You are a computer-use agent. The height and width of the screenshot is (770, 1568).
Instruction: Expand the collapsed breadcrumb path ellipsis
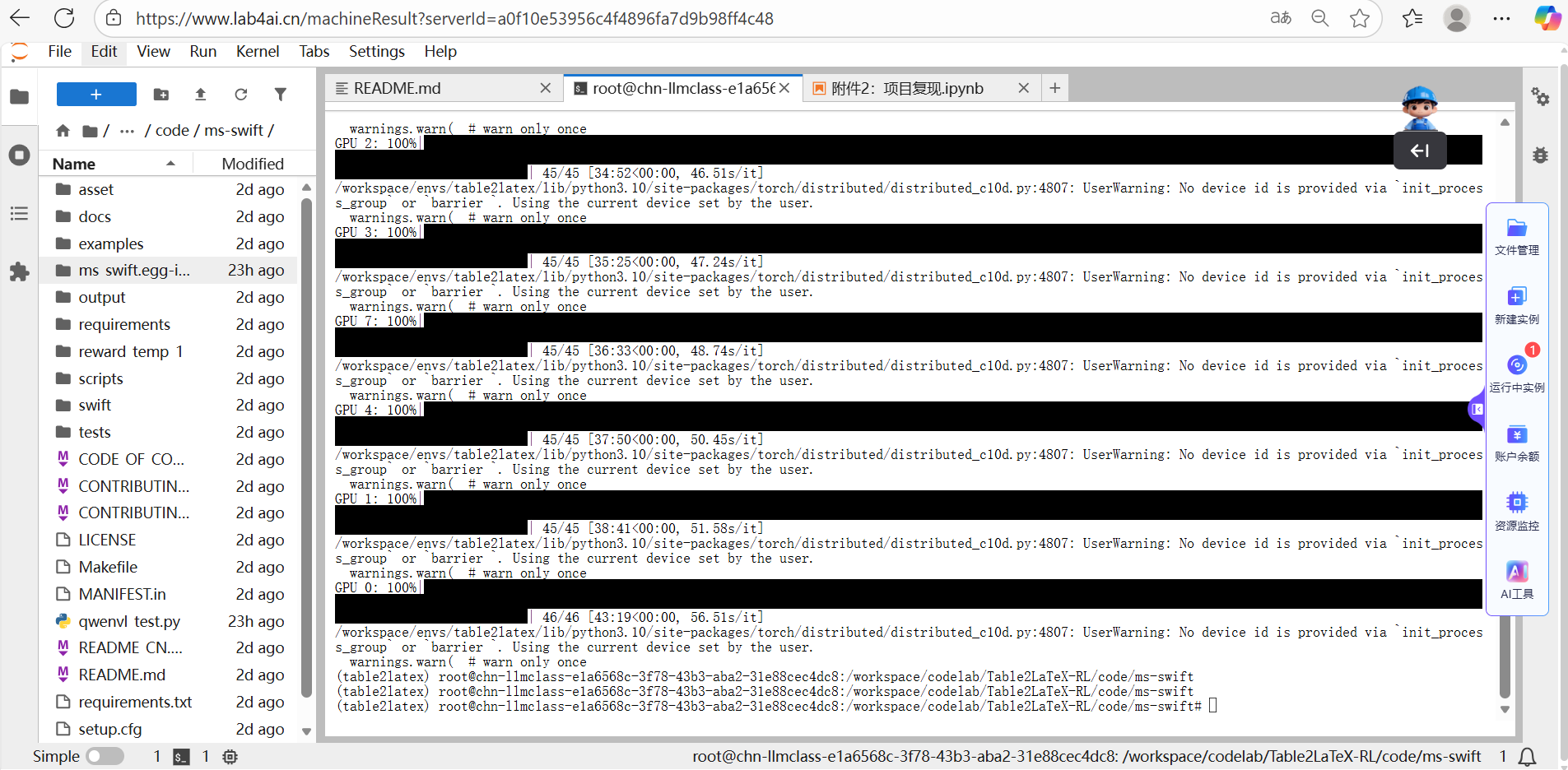tap(127, 131)
